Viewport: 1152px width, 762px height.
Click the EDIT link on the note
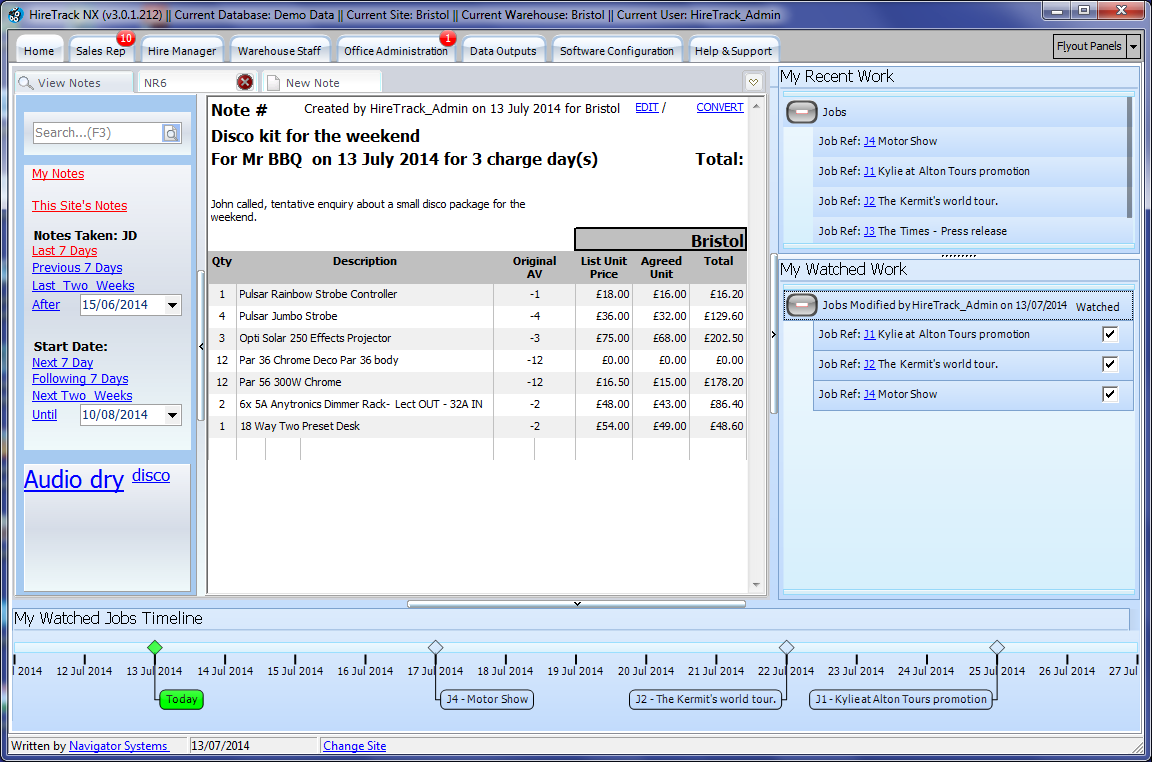[646, 108]
